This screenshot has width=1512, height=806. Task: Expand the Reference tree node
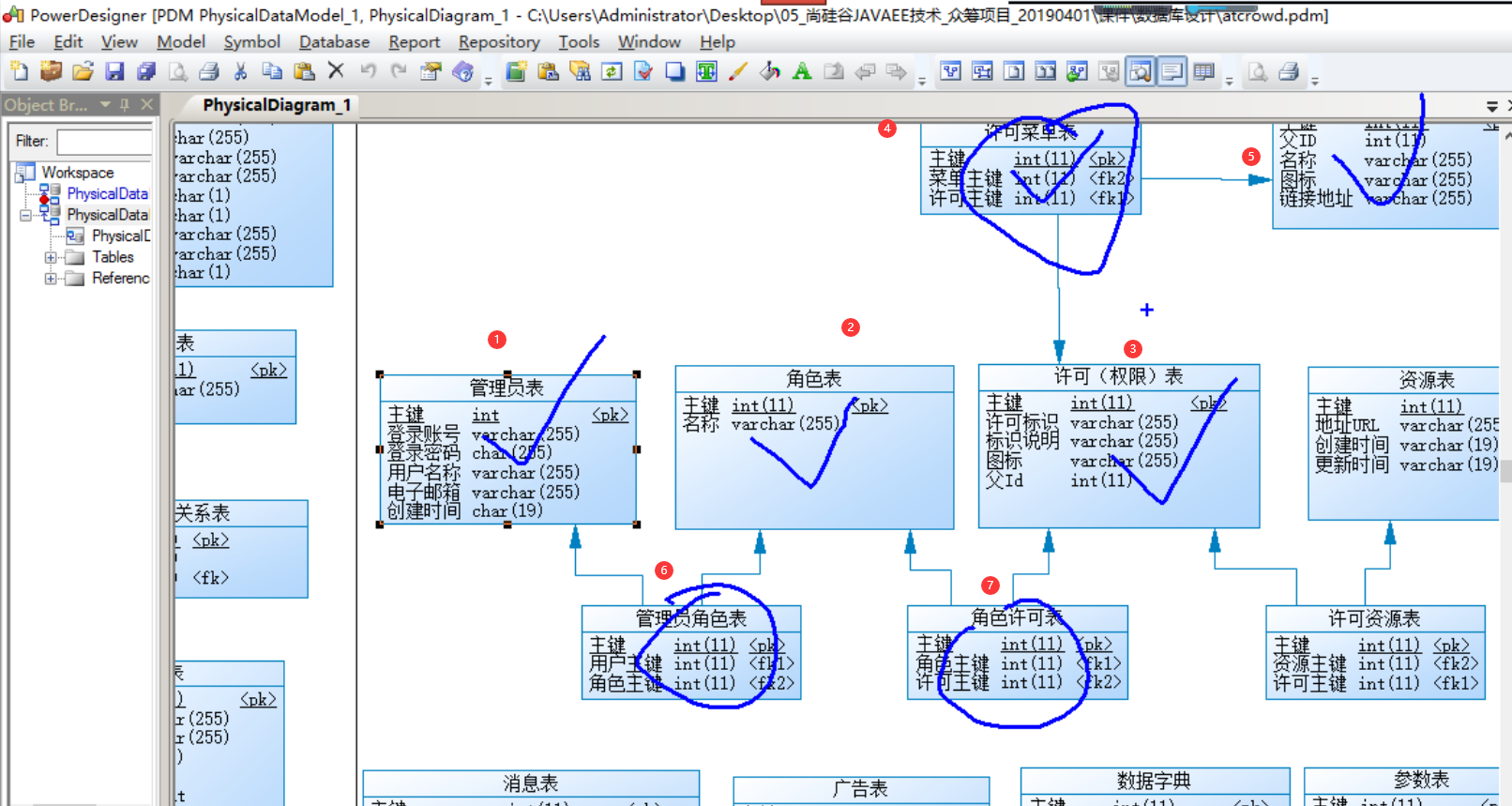pos(51,279)
